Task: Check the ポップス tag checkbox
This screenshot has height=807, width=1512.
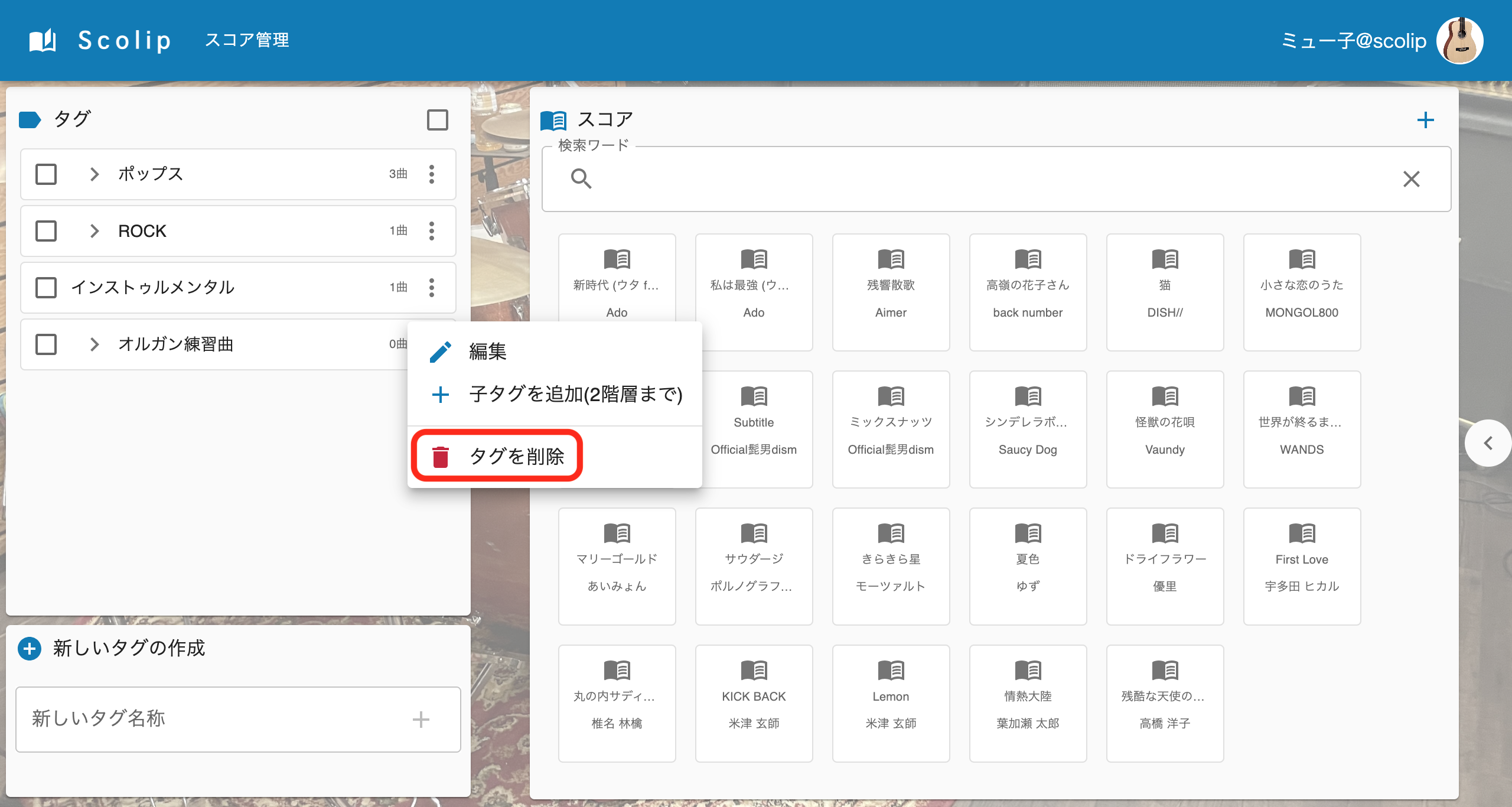Action: point(46,174)
